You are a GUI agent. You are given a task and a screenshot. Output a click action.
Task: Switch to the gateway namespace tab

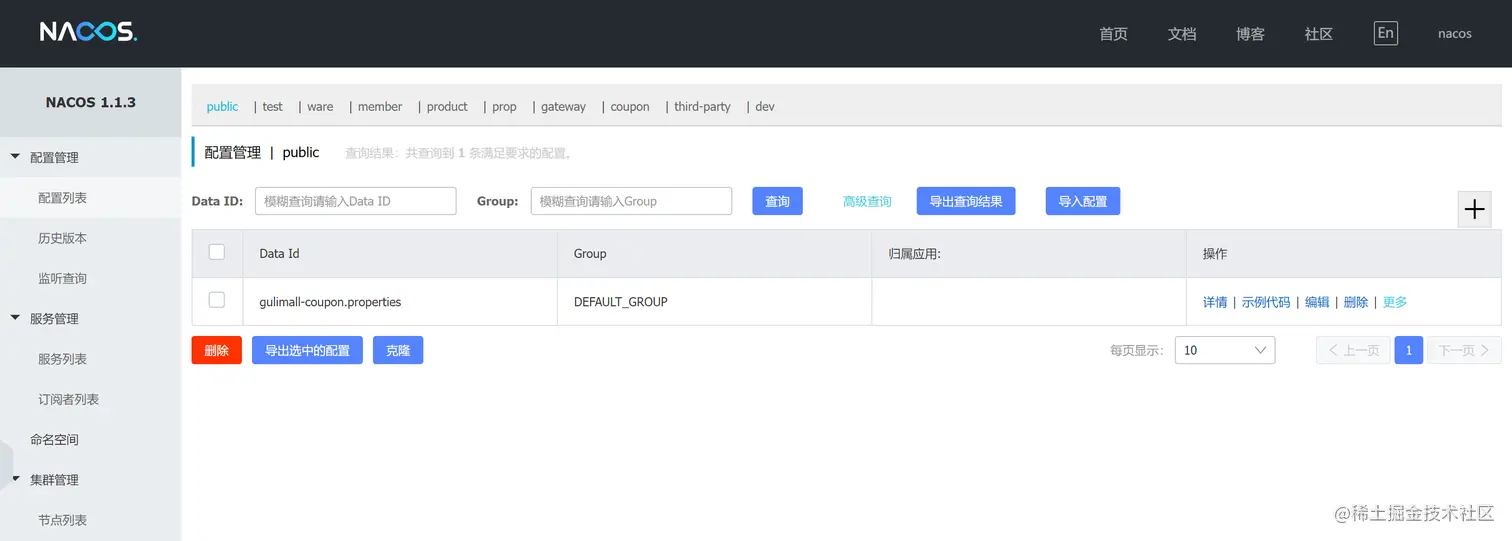click(563, 106)
